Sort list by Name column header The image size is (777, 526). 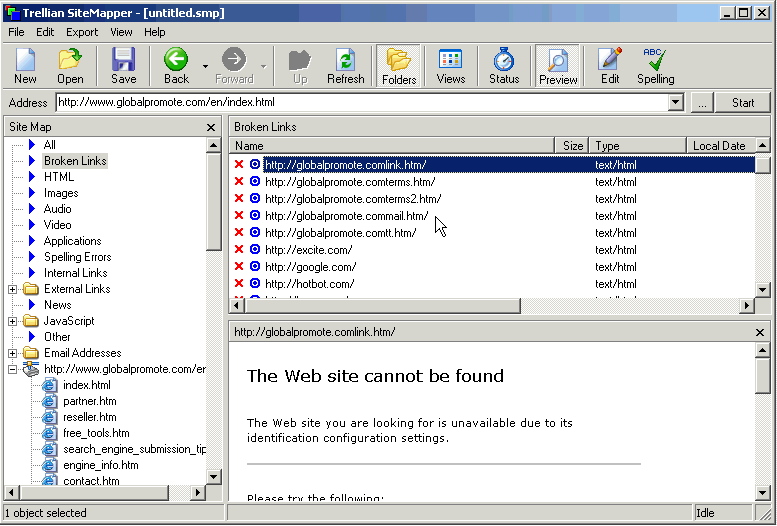[x=391, y=146]
